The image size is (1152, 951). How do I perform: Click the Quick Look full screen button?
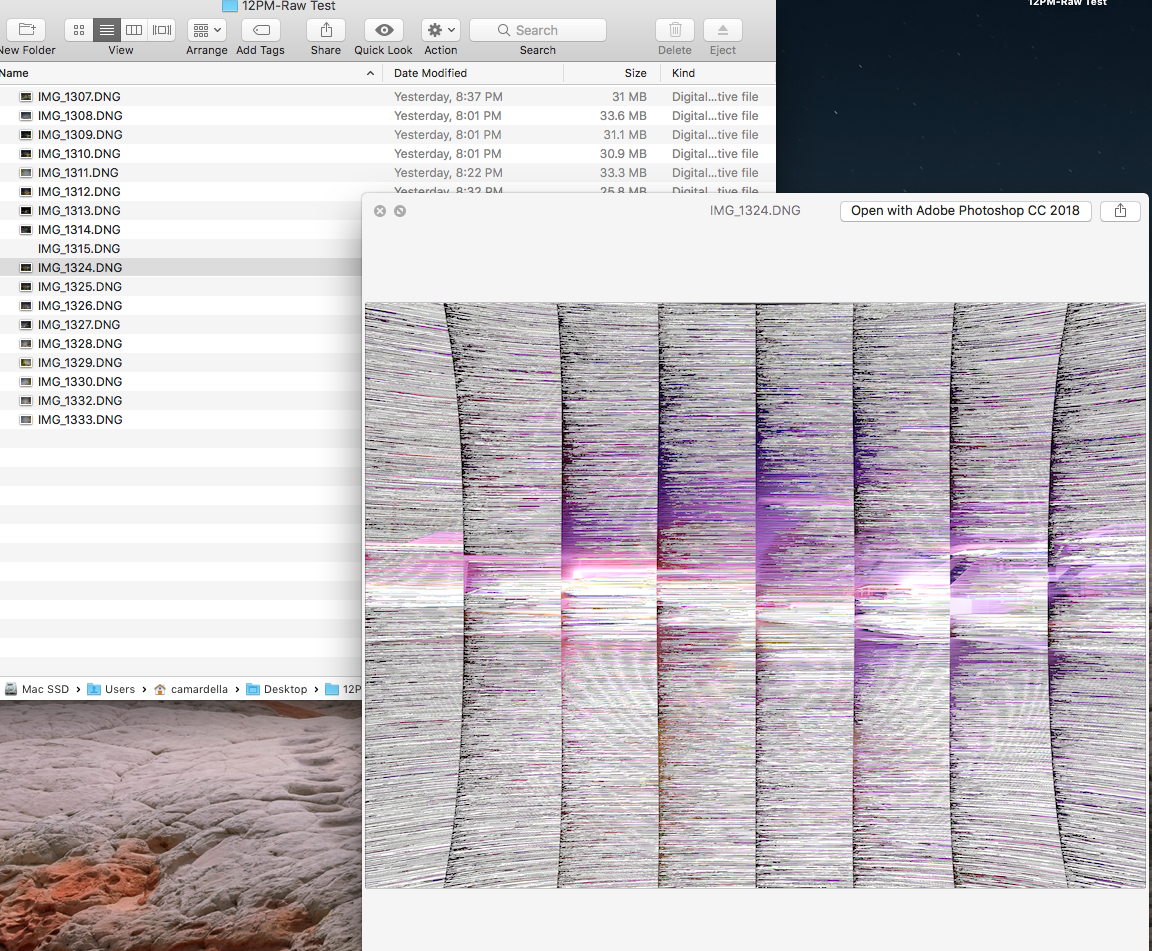point(400,211)
